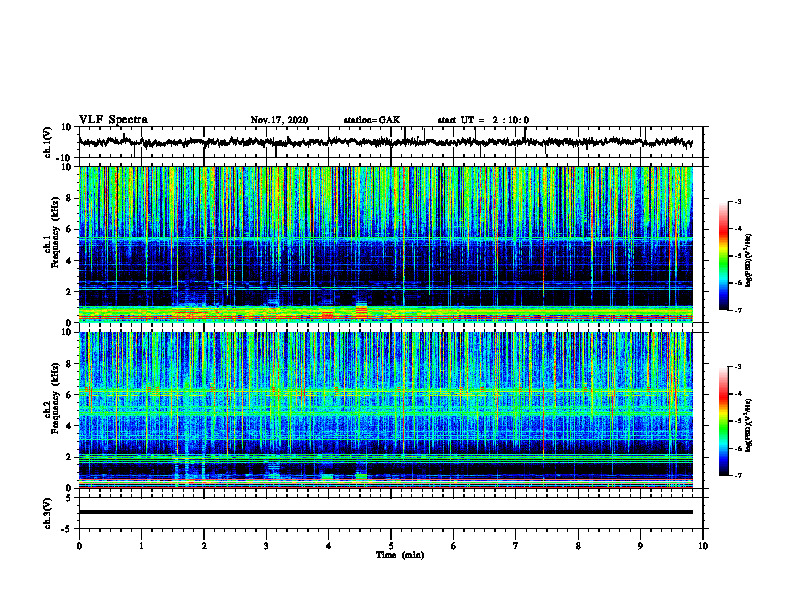Image resolution: width=792 pixels, height=612 pixels.
Task: Click the "6" tick on the Time axis
Action: tap(454, 546)
